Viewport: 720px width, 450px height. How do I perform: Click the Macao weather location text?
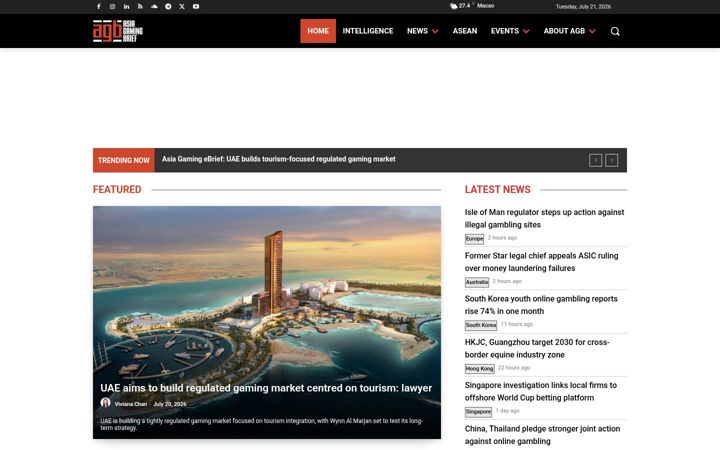tap(485, 6)
